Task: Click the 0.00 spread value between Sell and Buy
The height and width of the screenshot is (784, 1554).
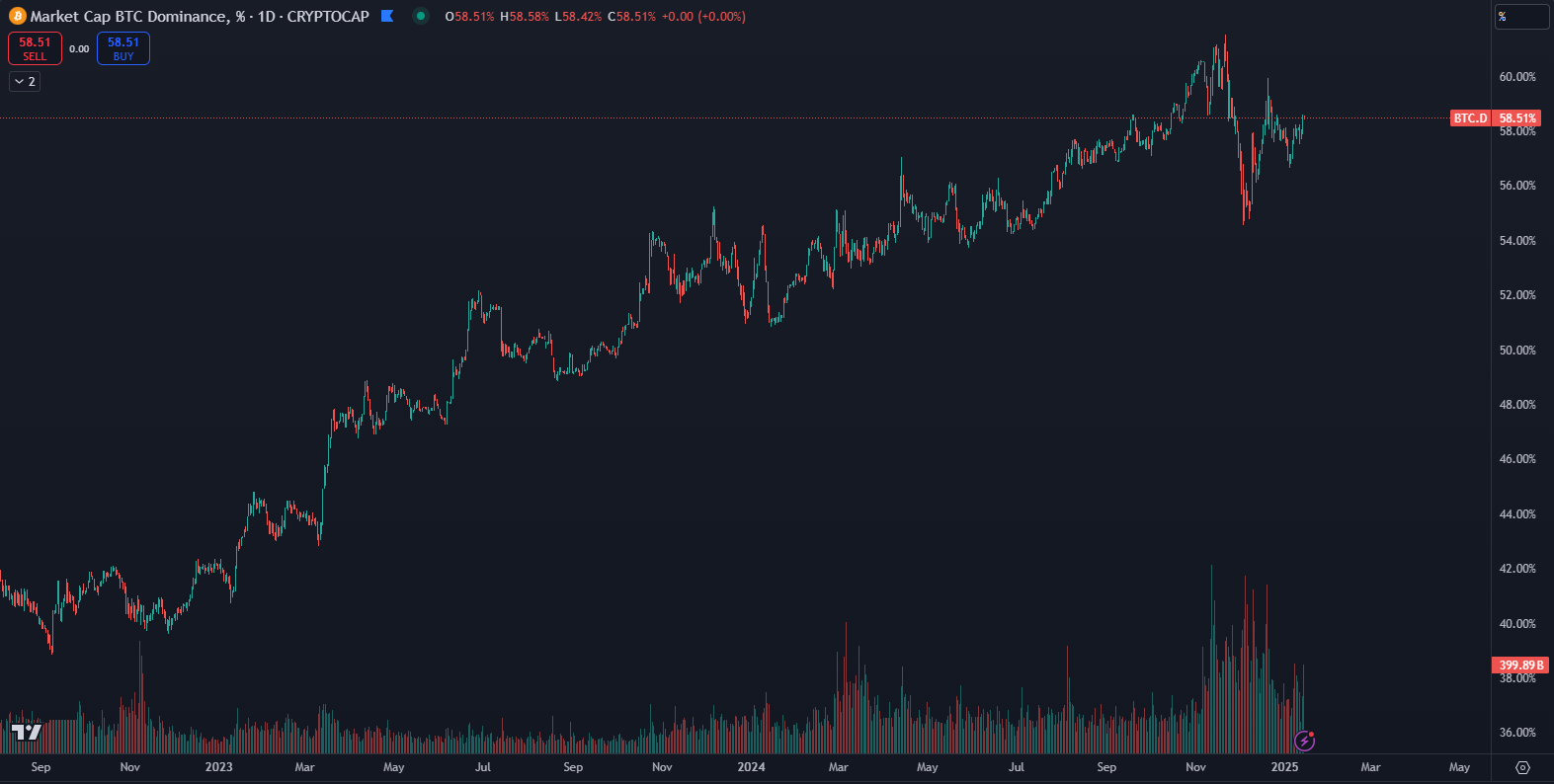Action: [79, 48]
